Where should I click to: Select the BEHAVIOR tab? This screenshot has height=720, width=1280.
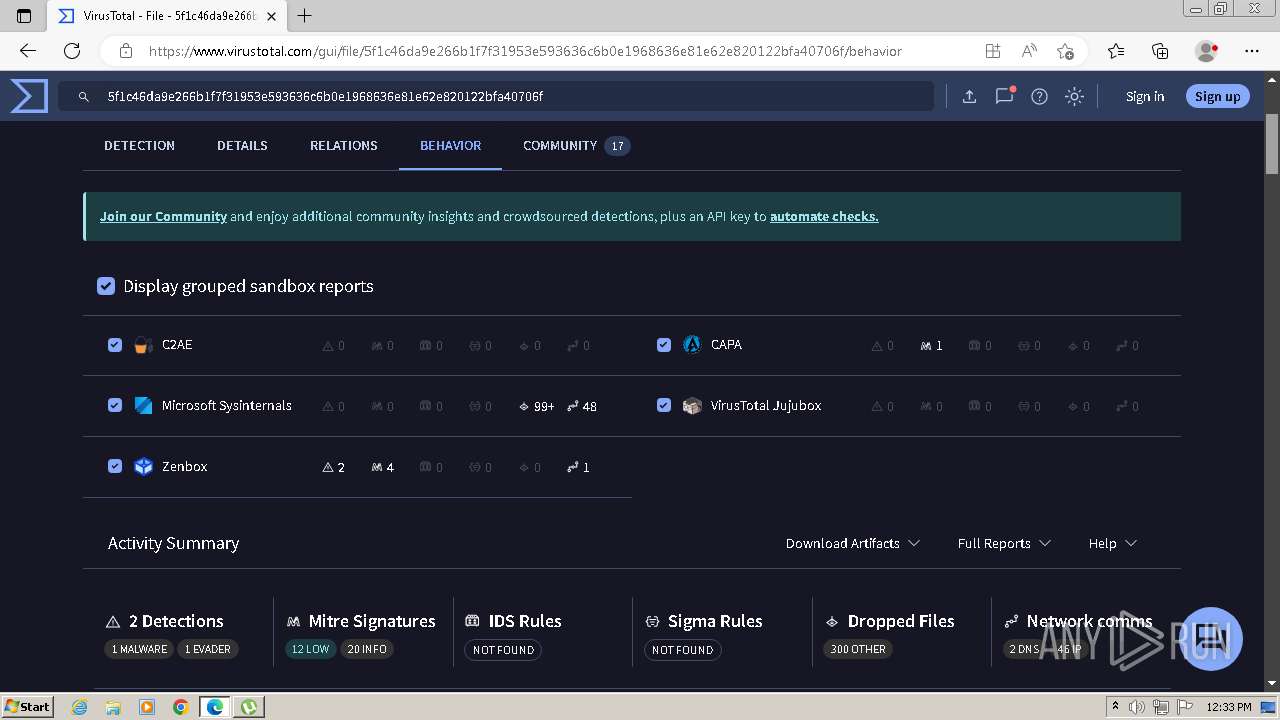click(x=450, y=146)
